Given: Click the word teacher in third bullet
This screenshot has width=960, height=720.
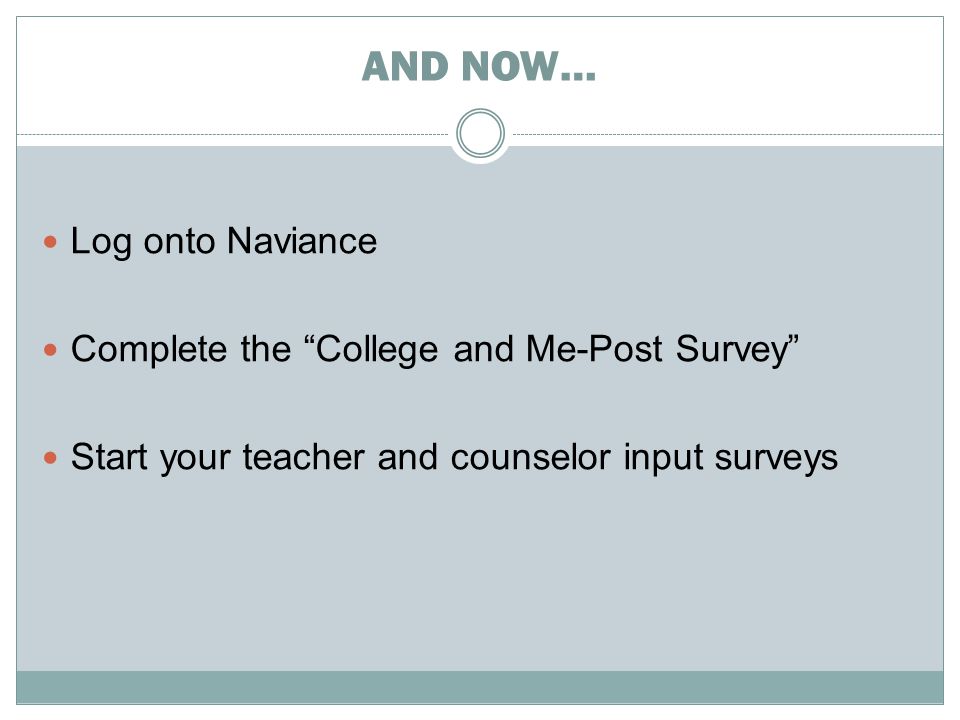Looking at the screenshot, I should (x=304, y=457).
